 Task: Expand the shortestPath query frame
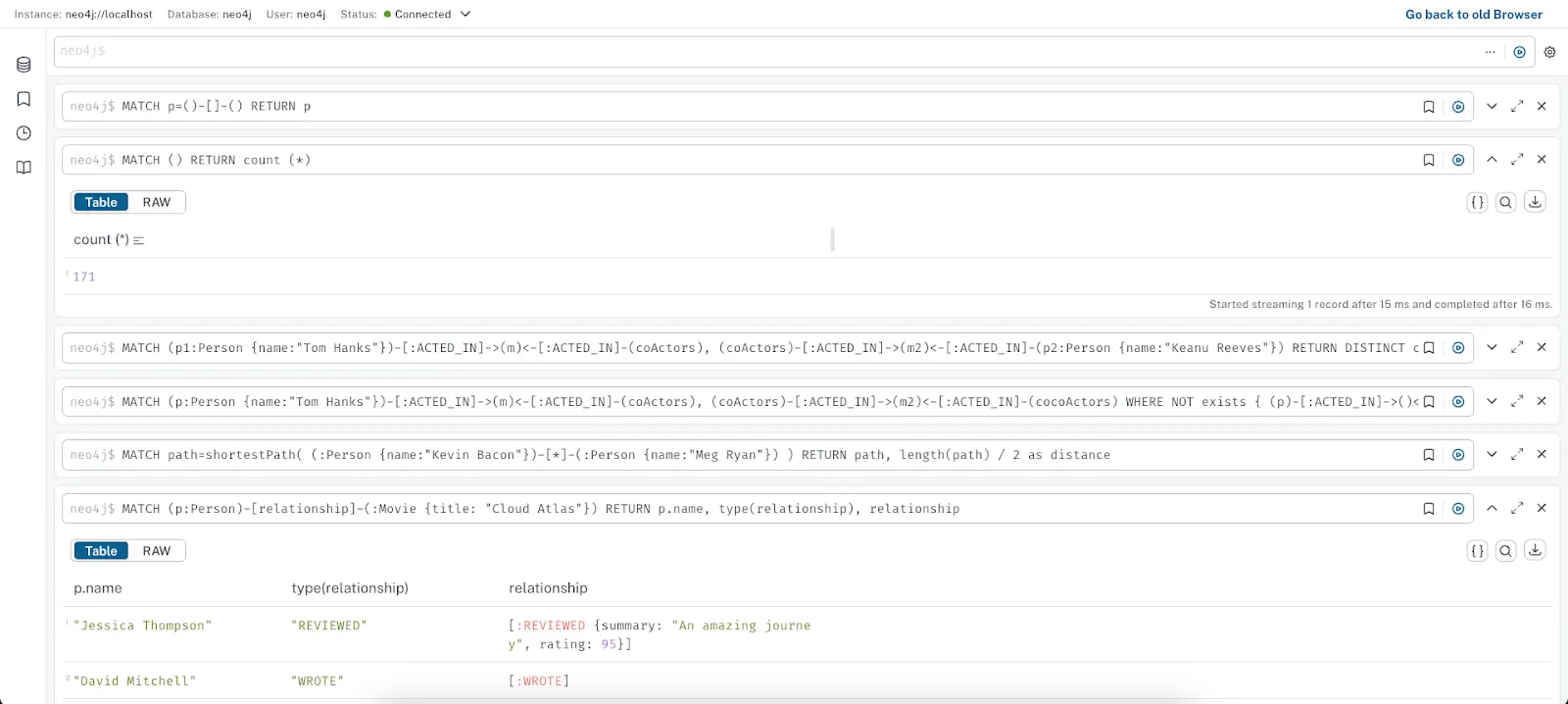tap(1492, 454)
